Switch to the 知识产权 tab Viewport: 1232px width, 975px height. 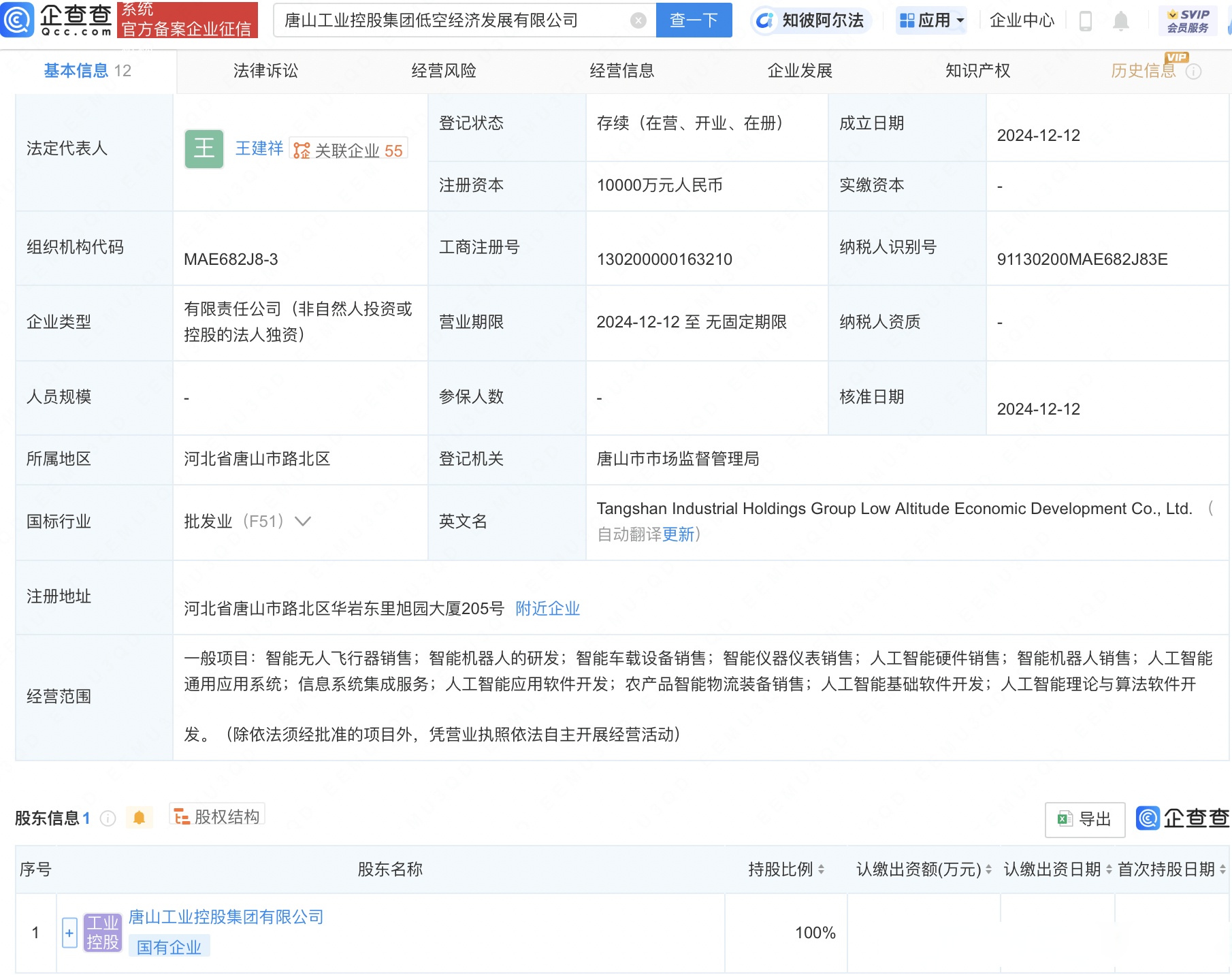[977, 70]
